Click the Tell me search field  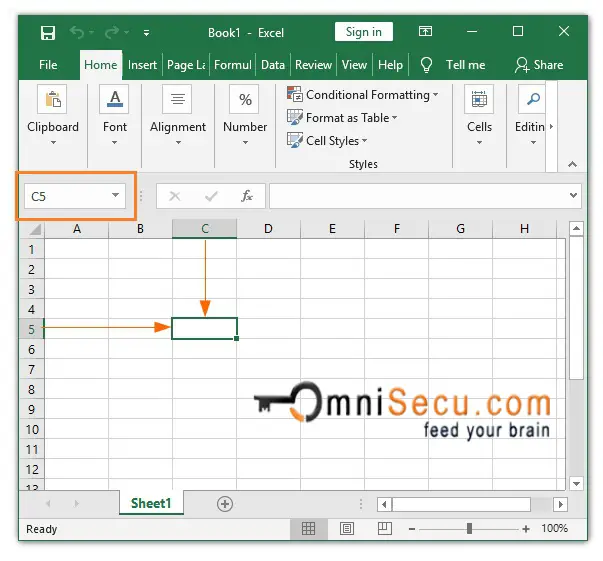465,65
